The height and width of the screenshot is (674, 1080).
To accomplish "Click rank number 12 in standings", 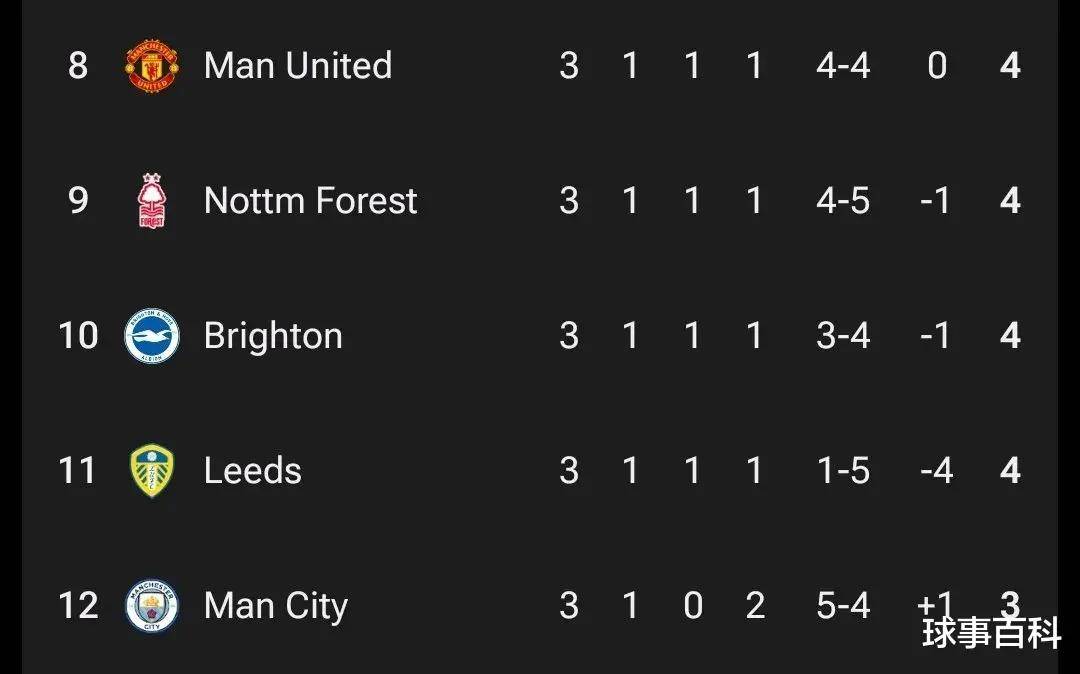I will coord(78,606).
